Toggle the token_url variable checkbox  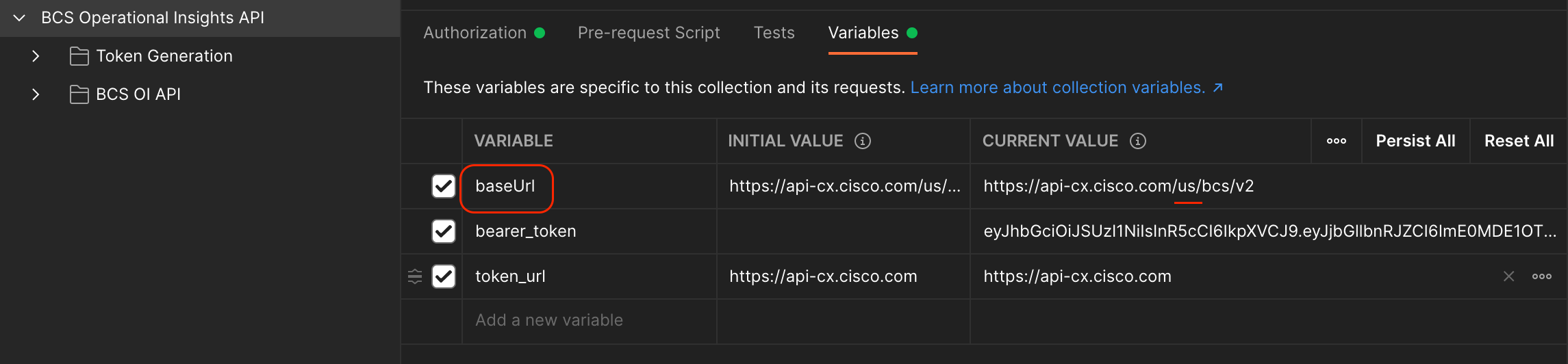point(444,276)
